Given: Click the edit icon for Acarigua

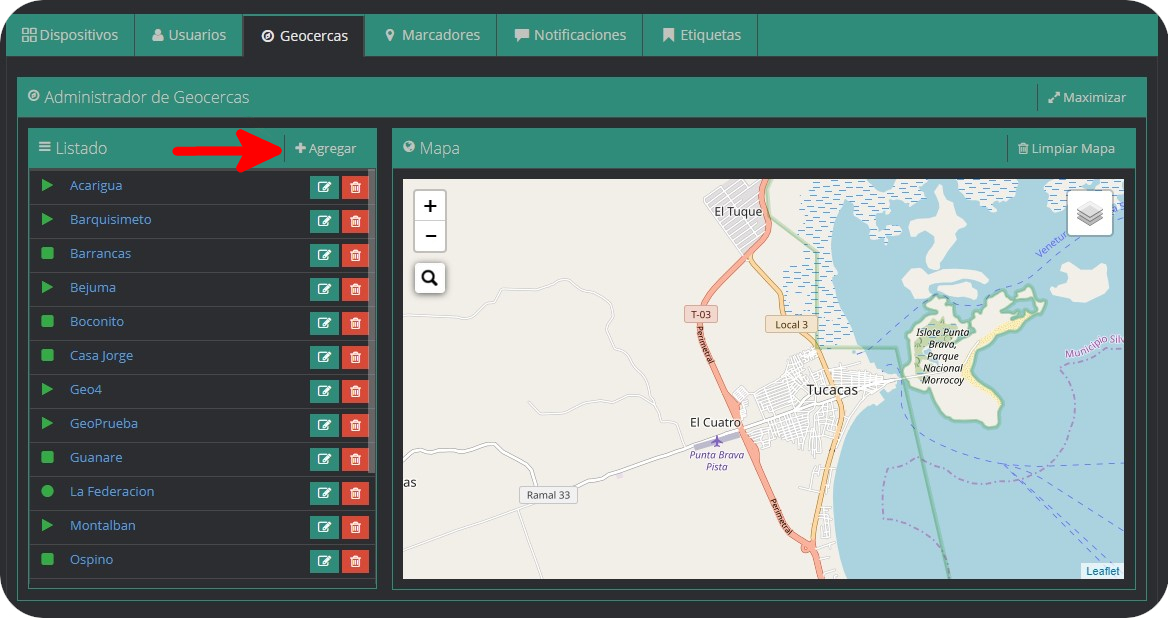Looking at the screenshot, I should tap(324, 187).
